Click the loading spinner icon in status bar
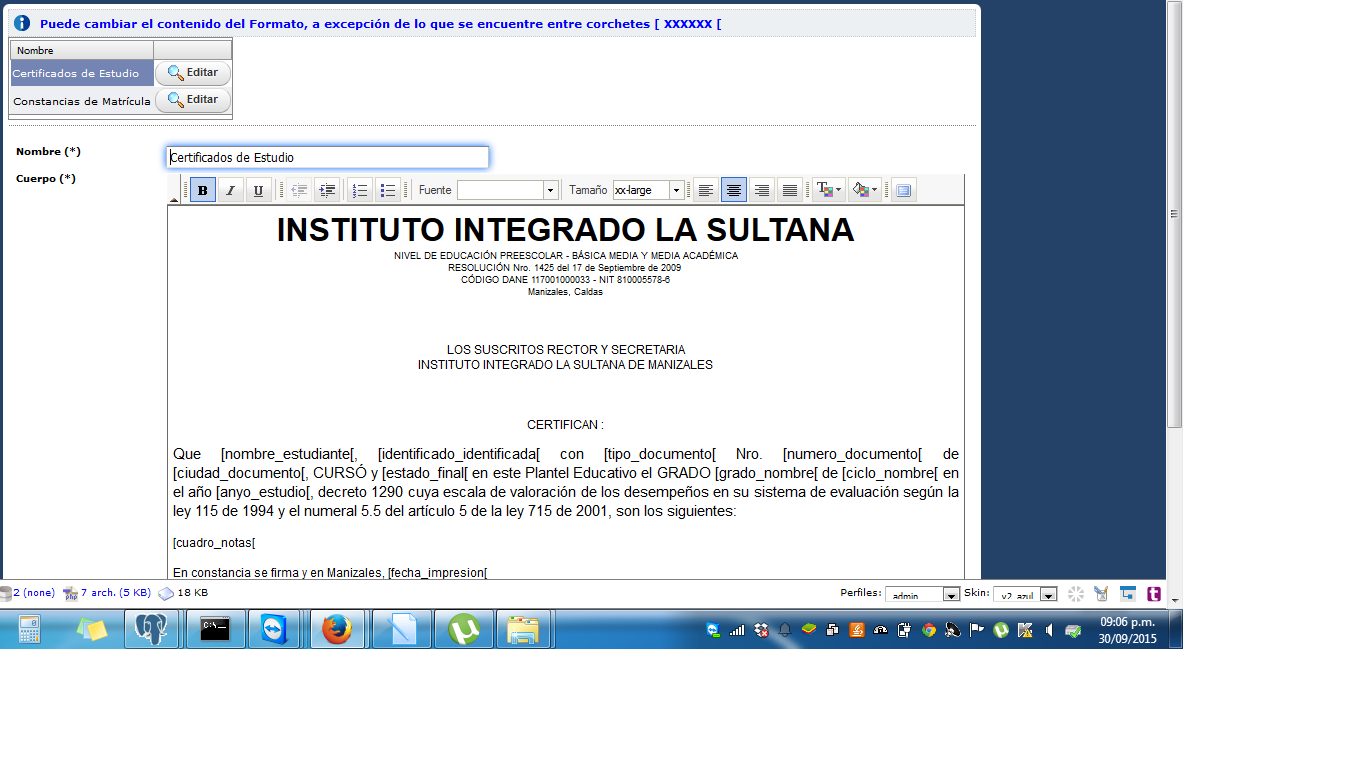The width and height of the screenshot is (1366, 768). click(x=1076, y=594)
